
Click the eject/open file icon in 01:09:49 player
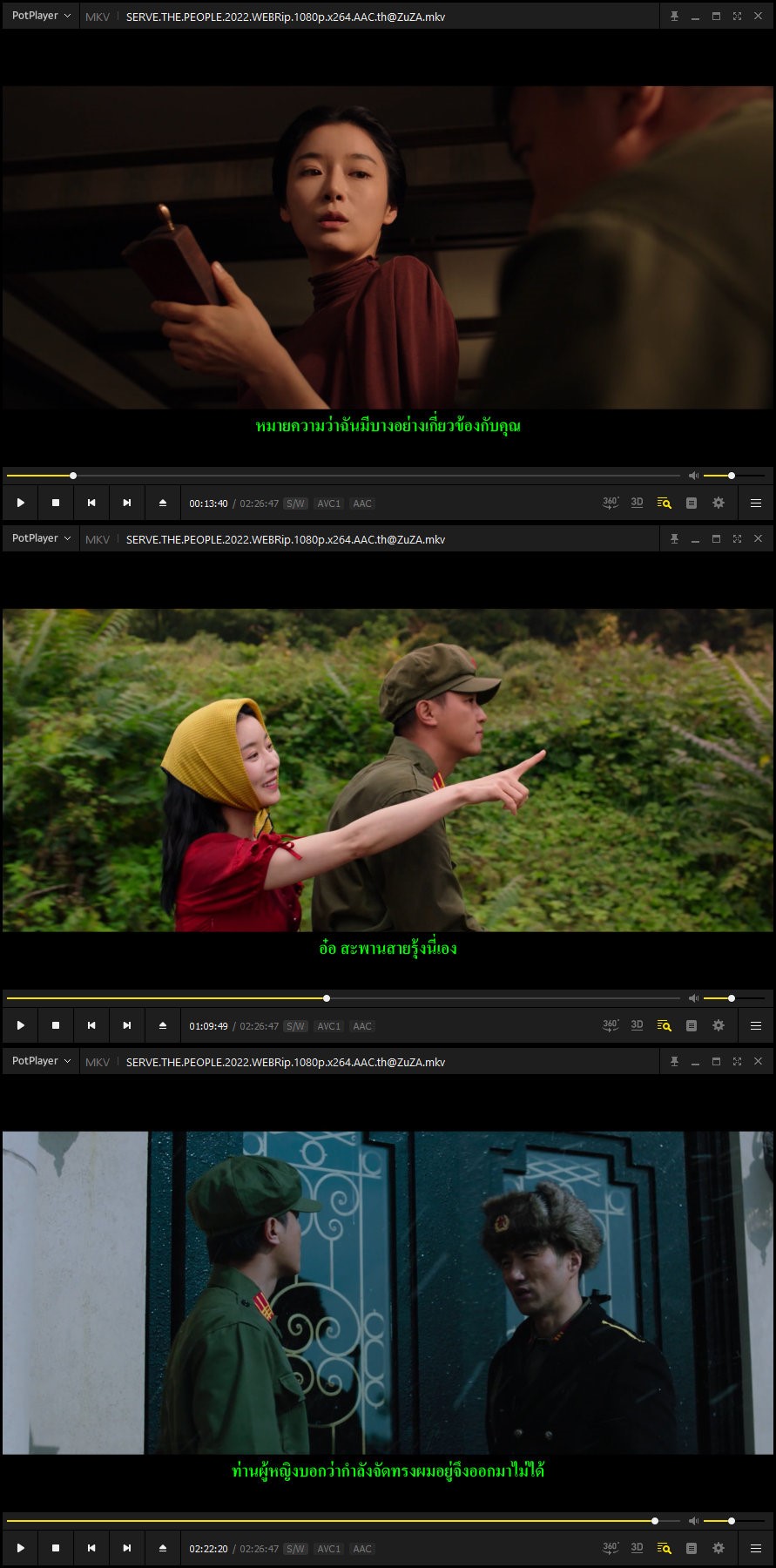pyautogui.click(x=163, y=1025)
